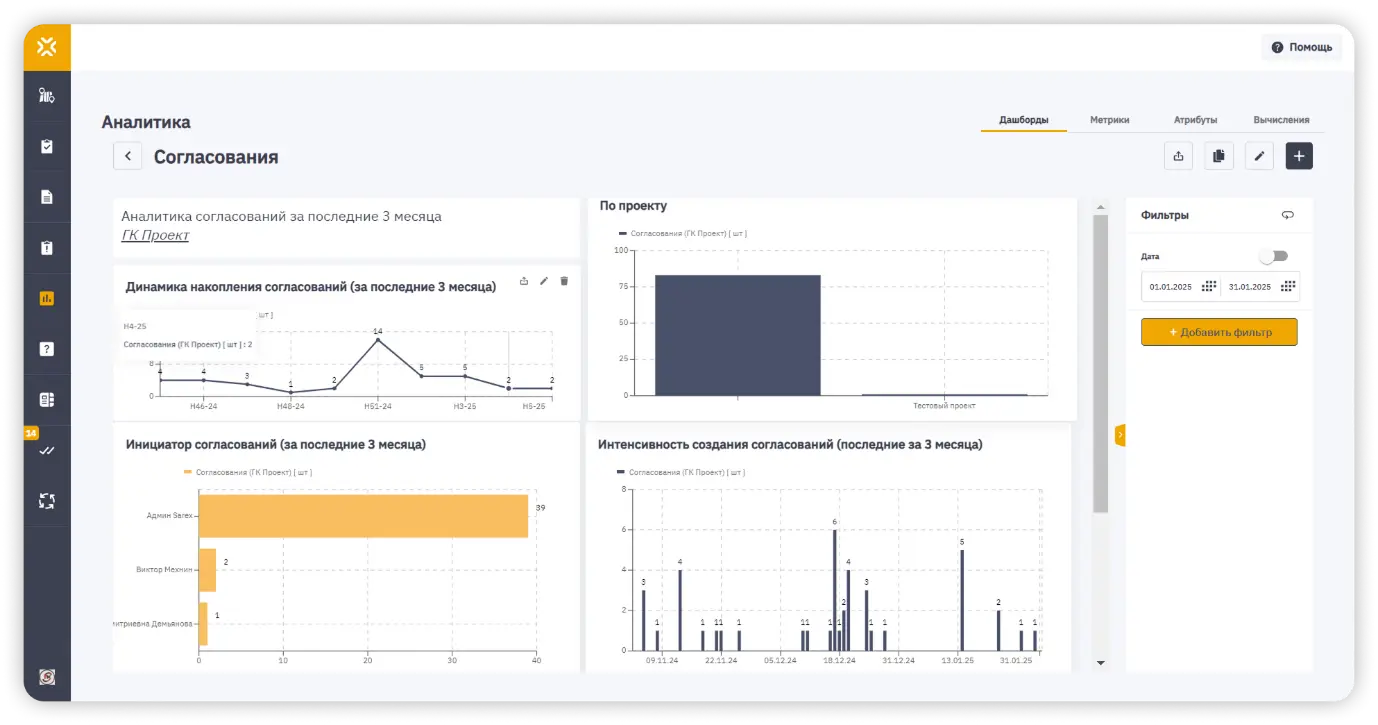Click the export dashboard icon in the header
The height and width of the screenshot is (725, 1378).
pyautogui.click(x=1178, y=156)
